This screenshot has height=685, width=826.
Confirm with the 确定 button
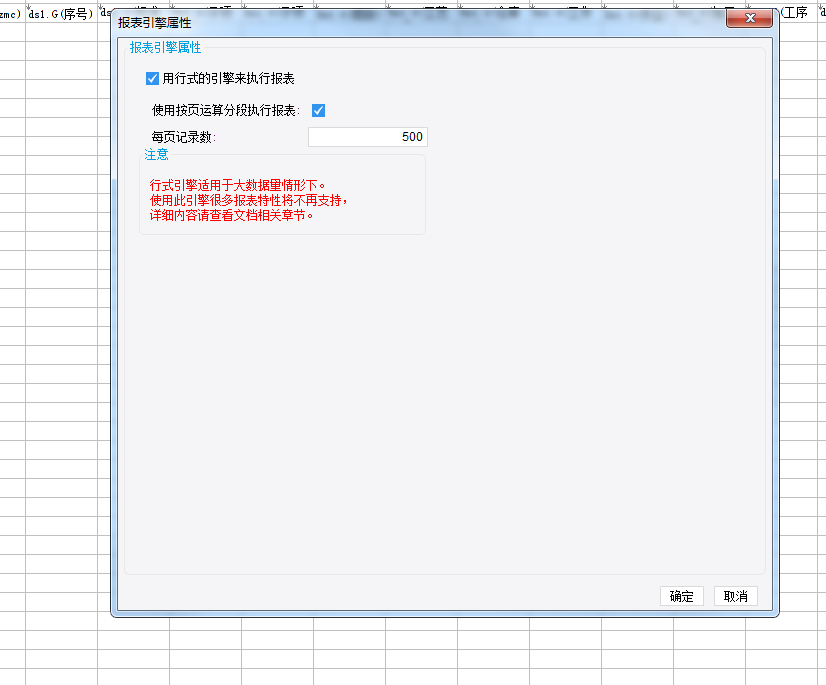pos(682,596)
